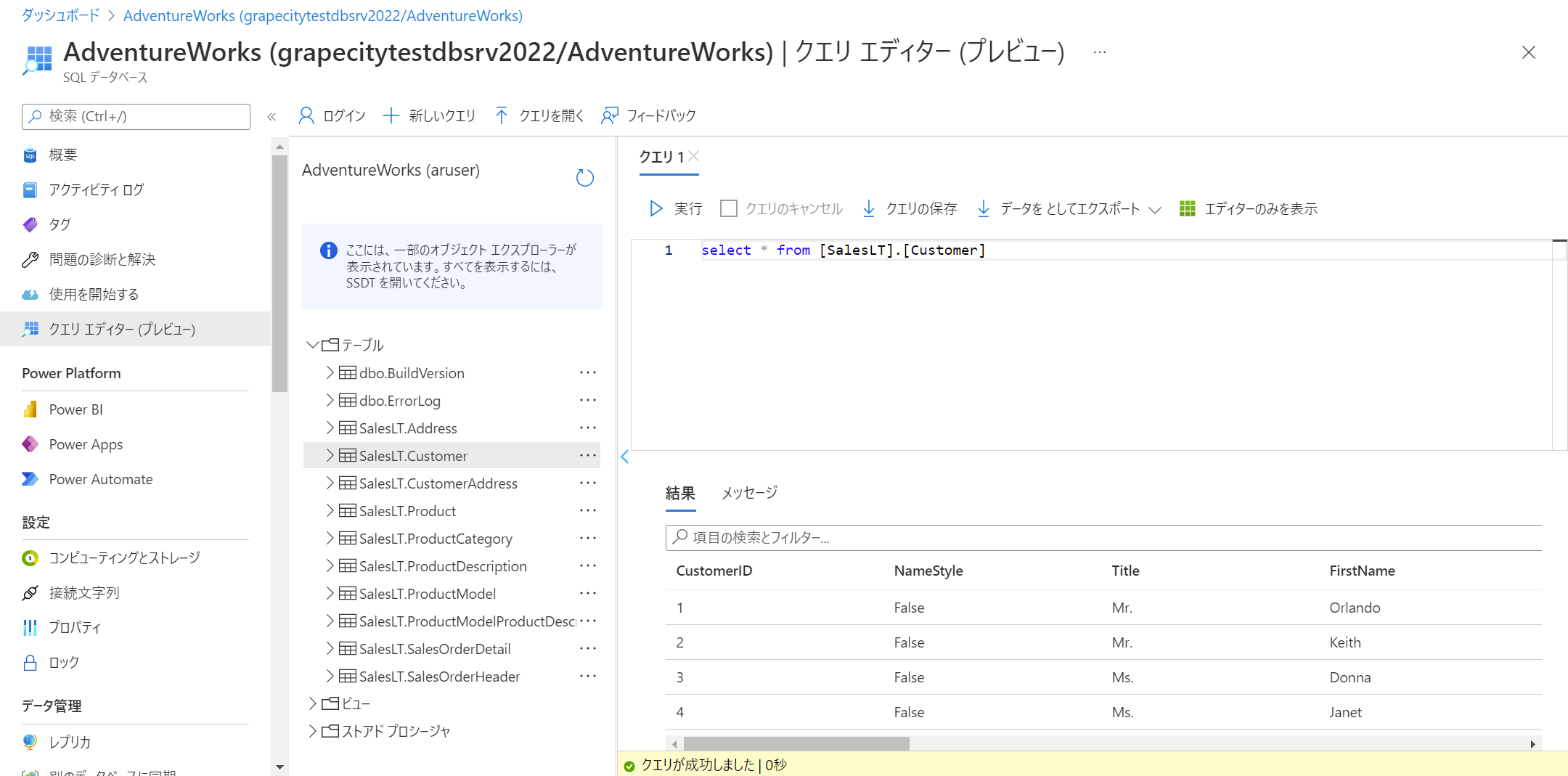Open フィードバック from the toolbar
This screenshot has height=776, width=1568.
click(x=649, y=115)
